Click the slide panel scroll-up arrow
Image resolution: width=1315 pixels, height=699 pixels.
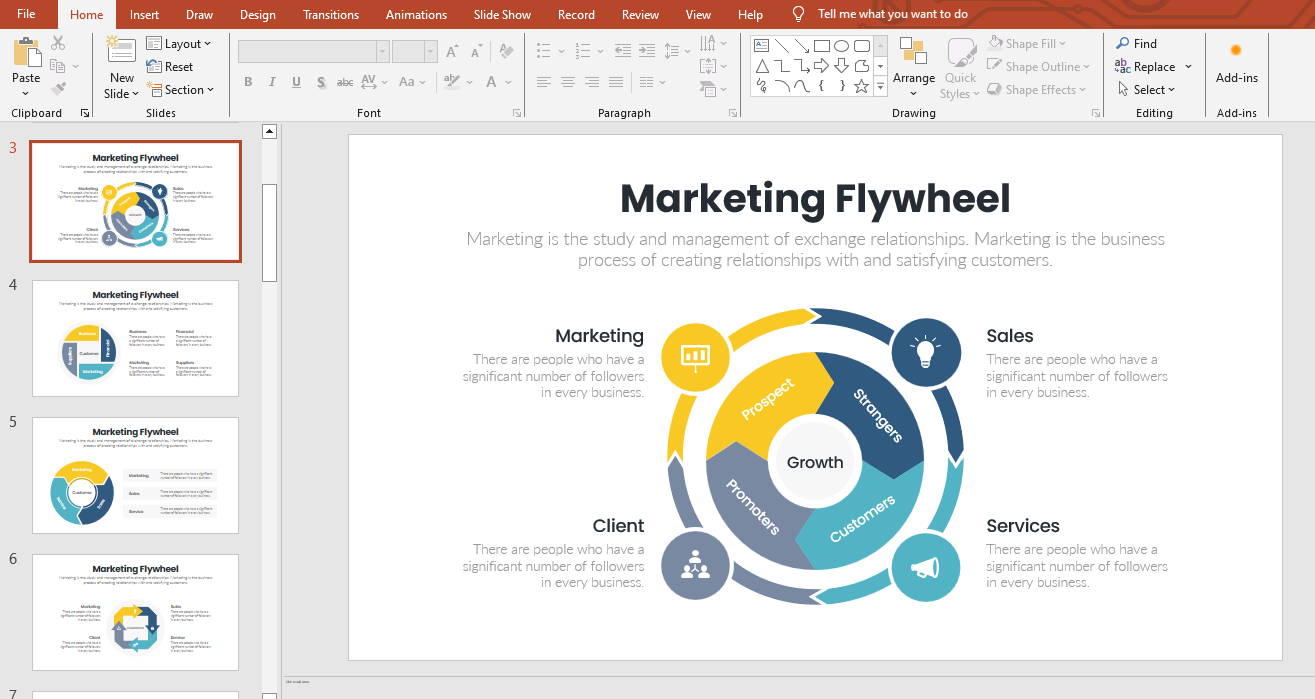click(269, 131)
